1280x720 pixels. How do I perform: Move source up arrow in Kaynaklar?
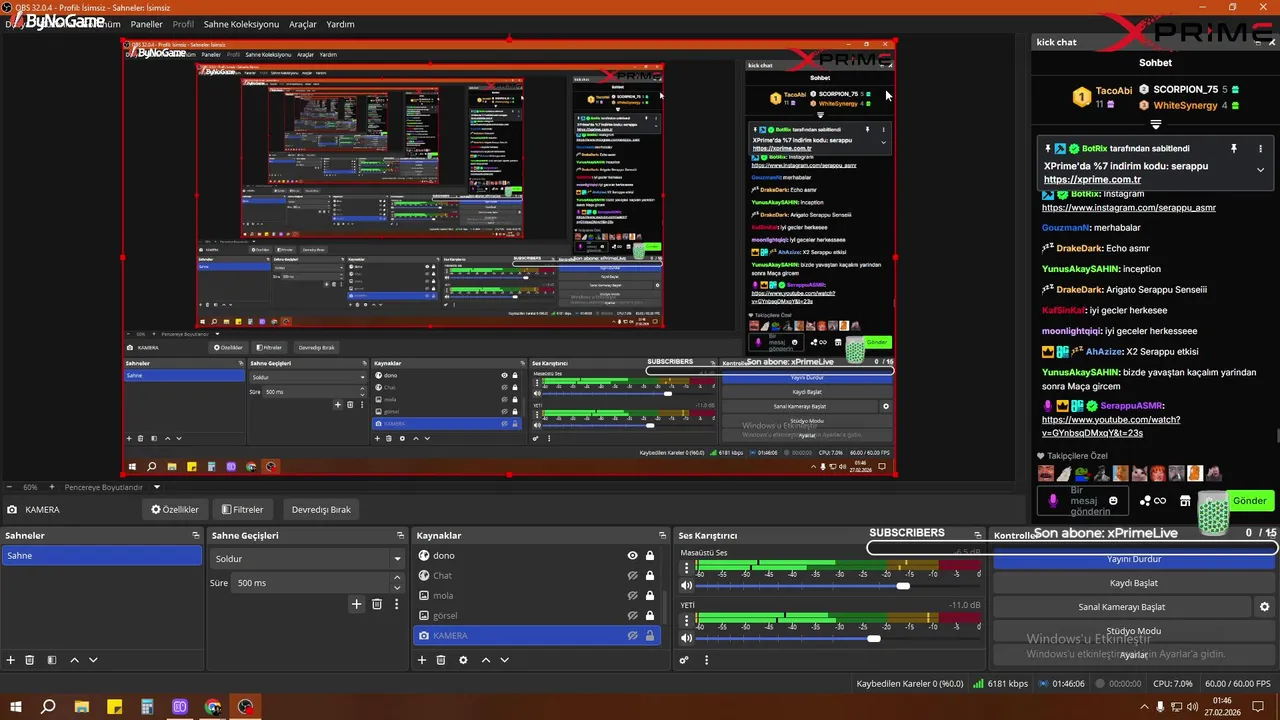(x=486, y=660)
